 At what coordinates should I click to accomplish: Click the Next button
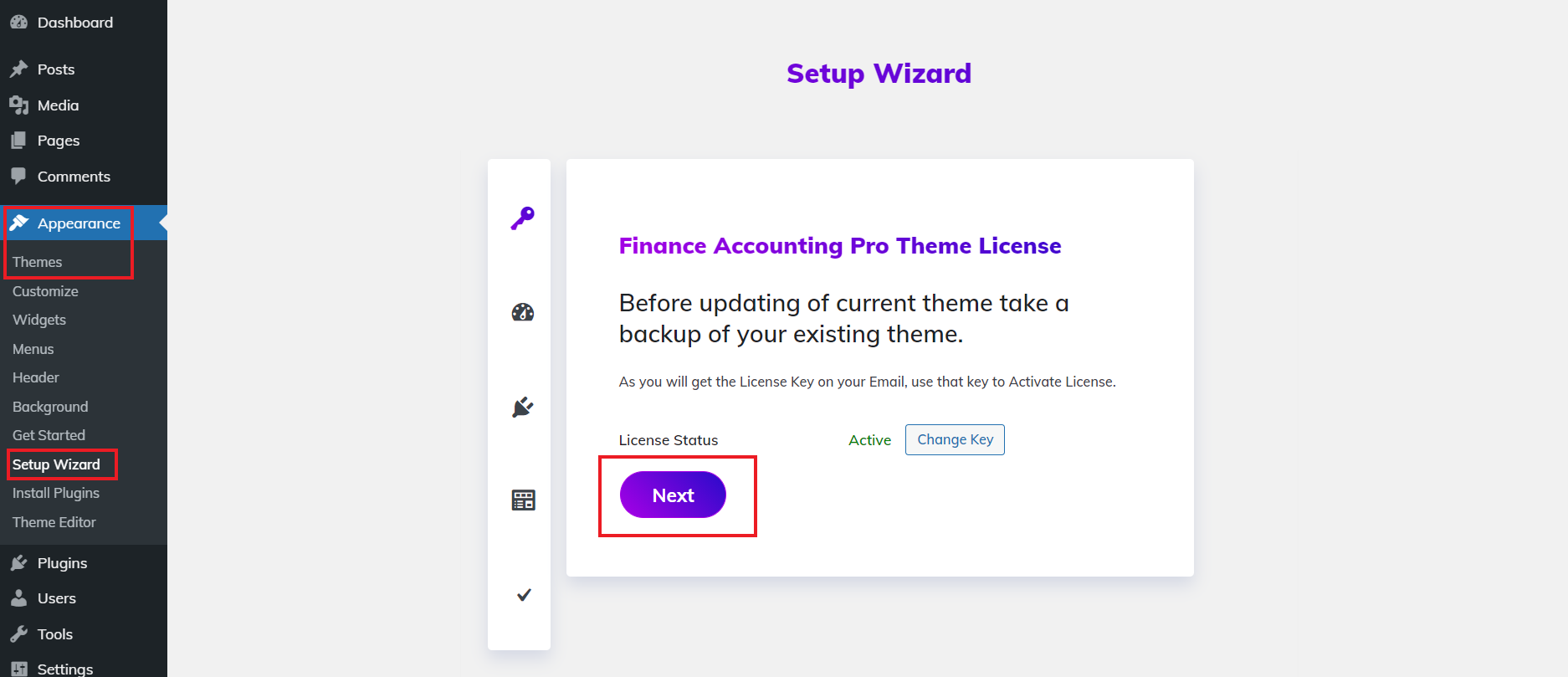pyautogui.click(x=672, y=495)
